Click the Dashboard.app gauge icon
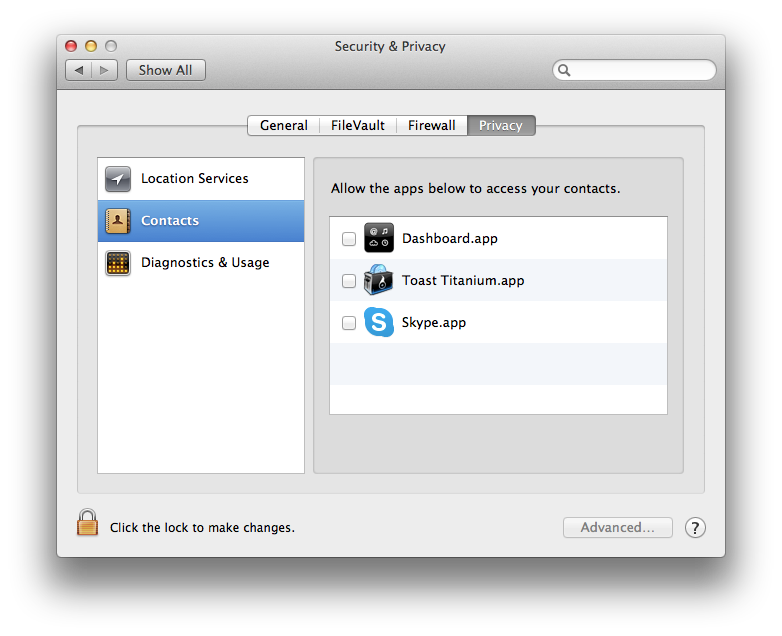 click(379, 239)
